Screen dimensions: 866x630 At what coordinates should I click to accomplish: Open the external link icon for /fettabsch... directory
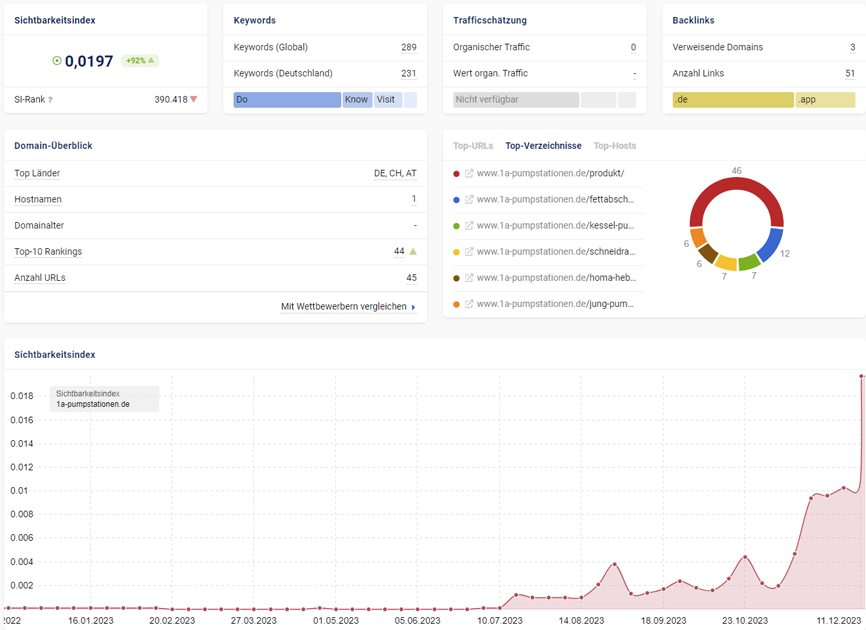469,199
